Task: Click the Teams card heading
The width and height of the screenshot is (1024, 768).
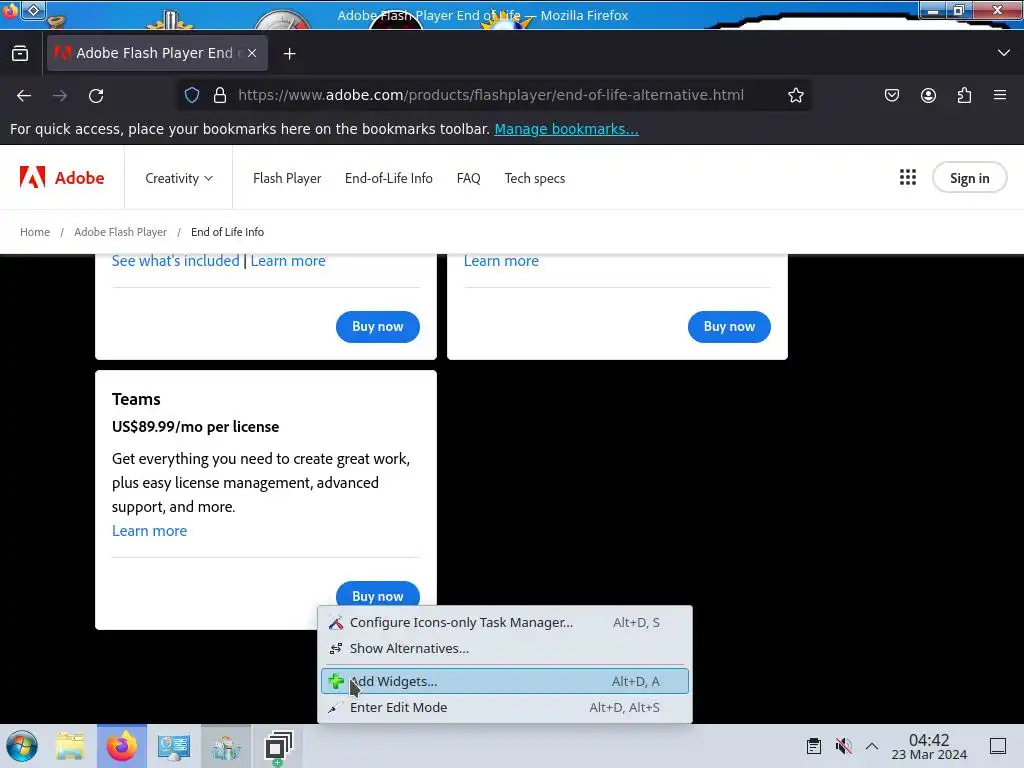Action: coord(136,399)
